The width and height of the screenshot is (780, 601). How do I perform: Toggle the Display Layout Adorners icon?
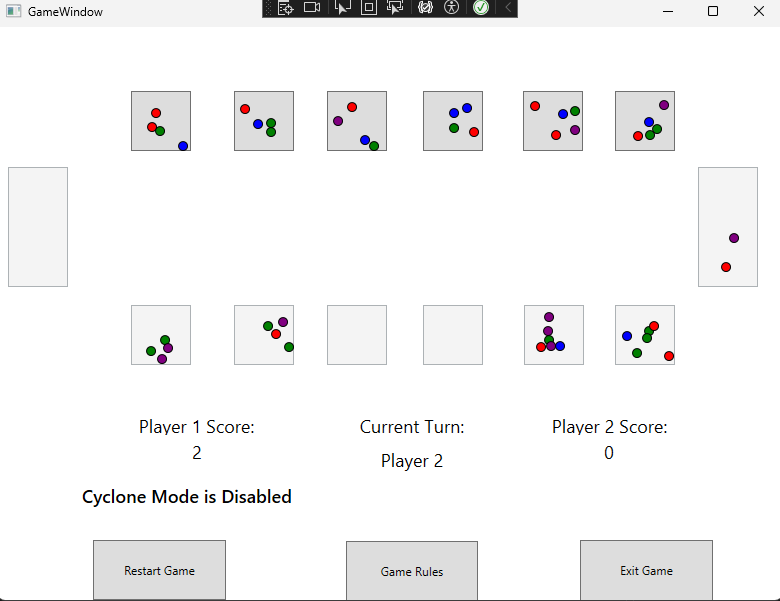pos(369,8)
